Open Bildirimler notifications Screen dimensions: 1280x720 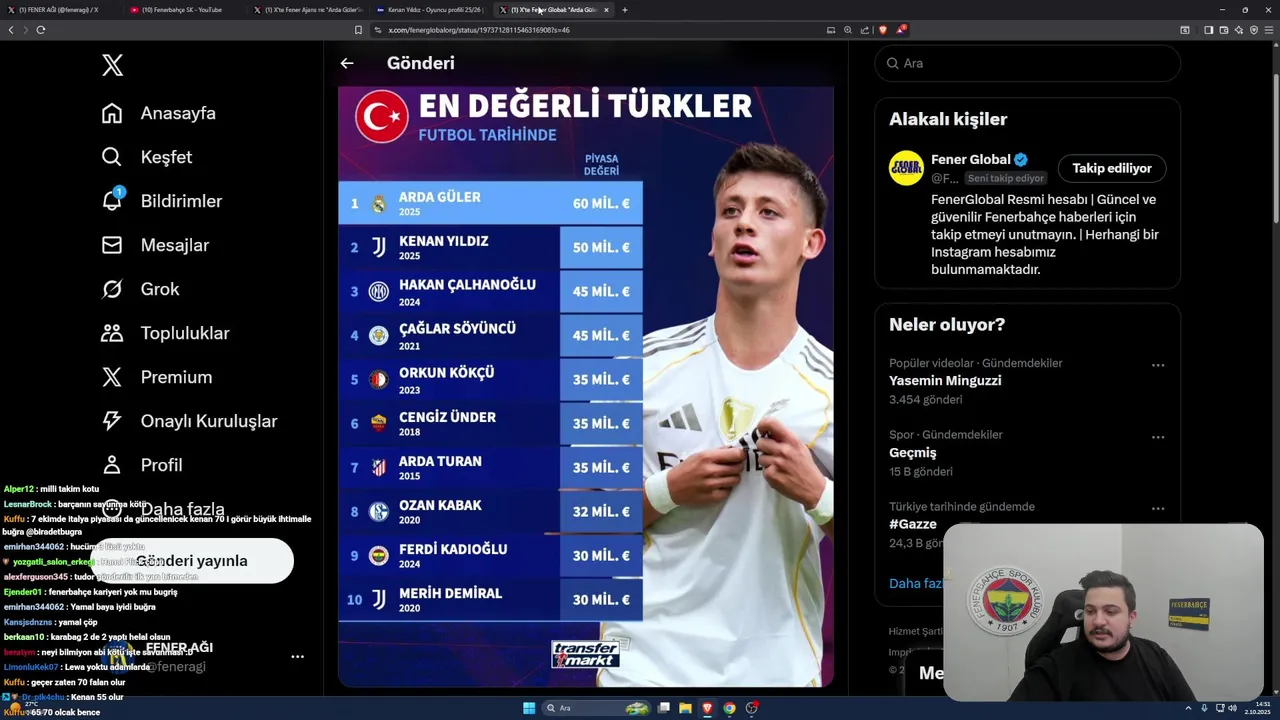[162, 201]
